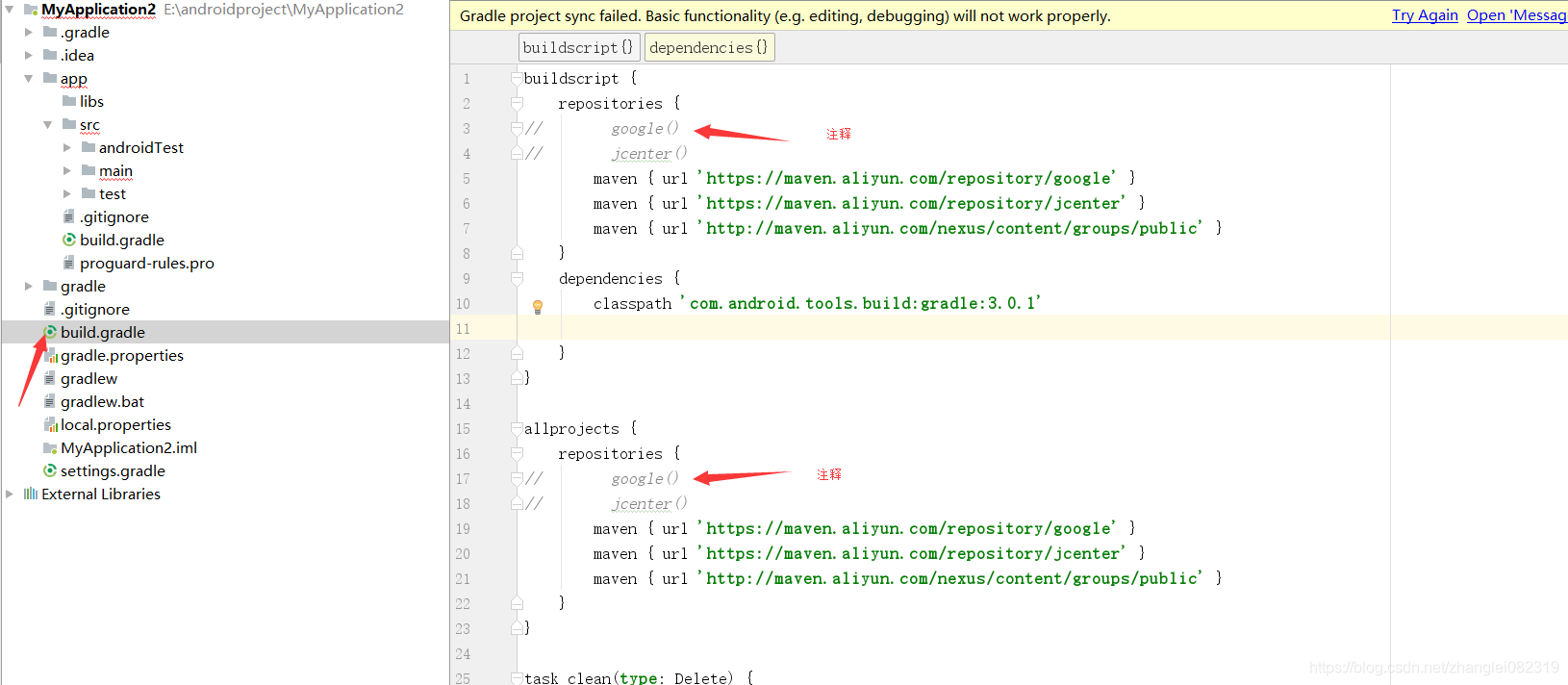Screen dimensions: 1568x685
Task: Expand External Libraries node
Action: 10,494
